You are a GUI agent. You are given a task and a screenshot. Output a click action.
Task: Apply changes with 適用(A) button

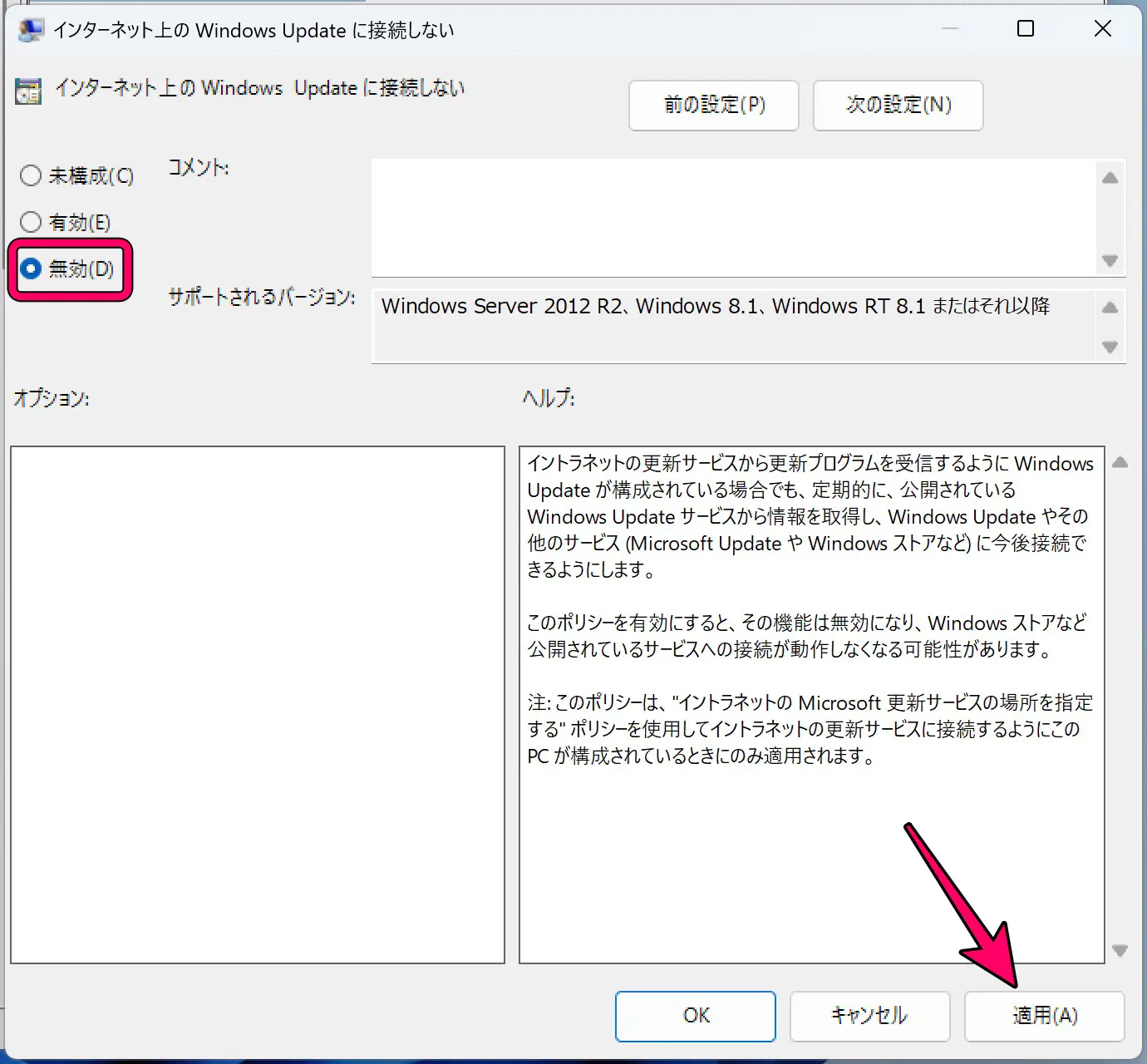[1044, 1016]
